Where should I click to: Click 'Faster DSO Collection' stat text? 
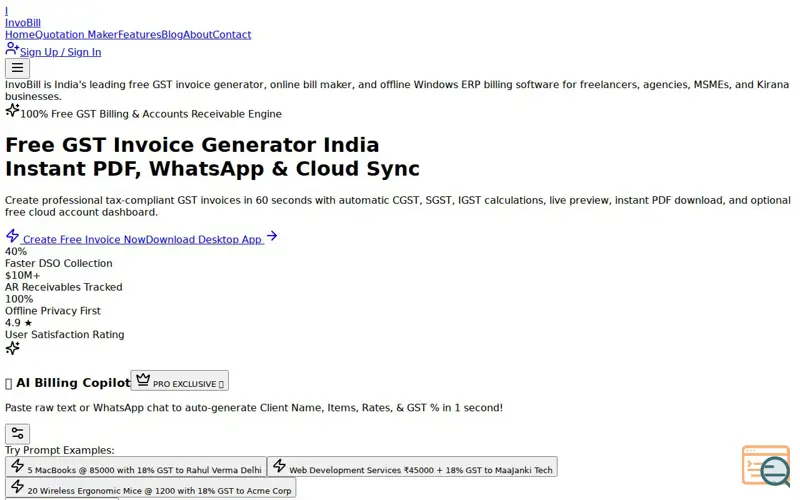[x=59, y=263]
